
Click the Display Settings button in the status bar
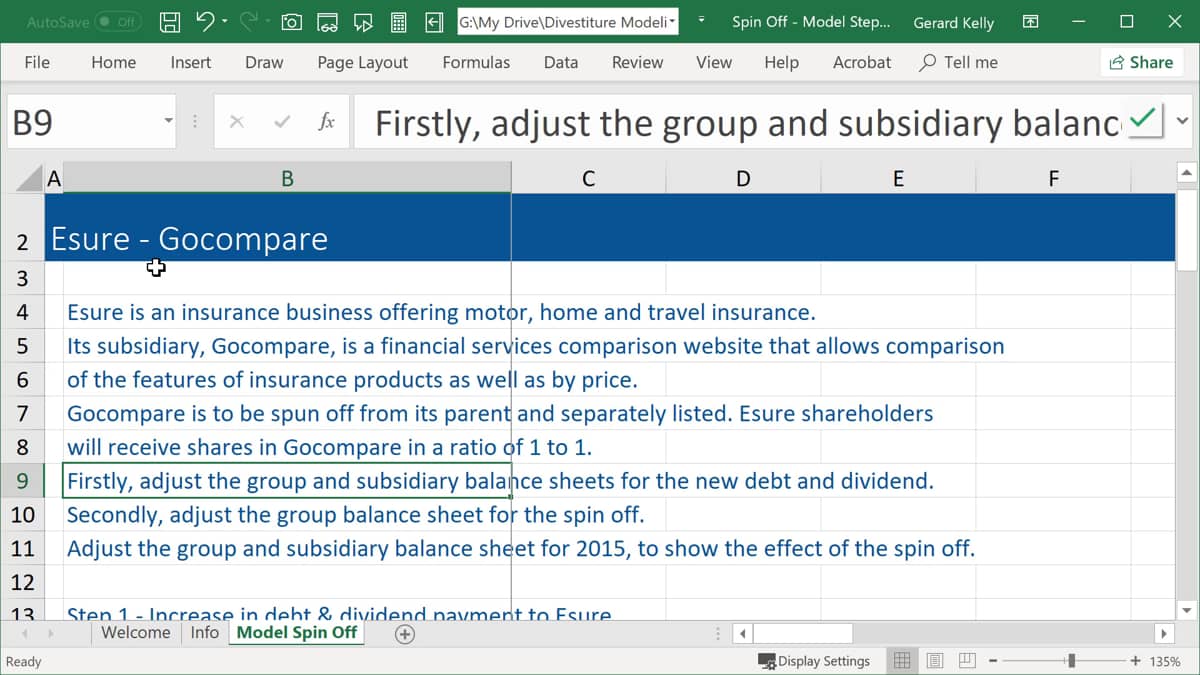[814, 660]
